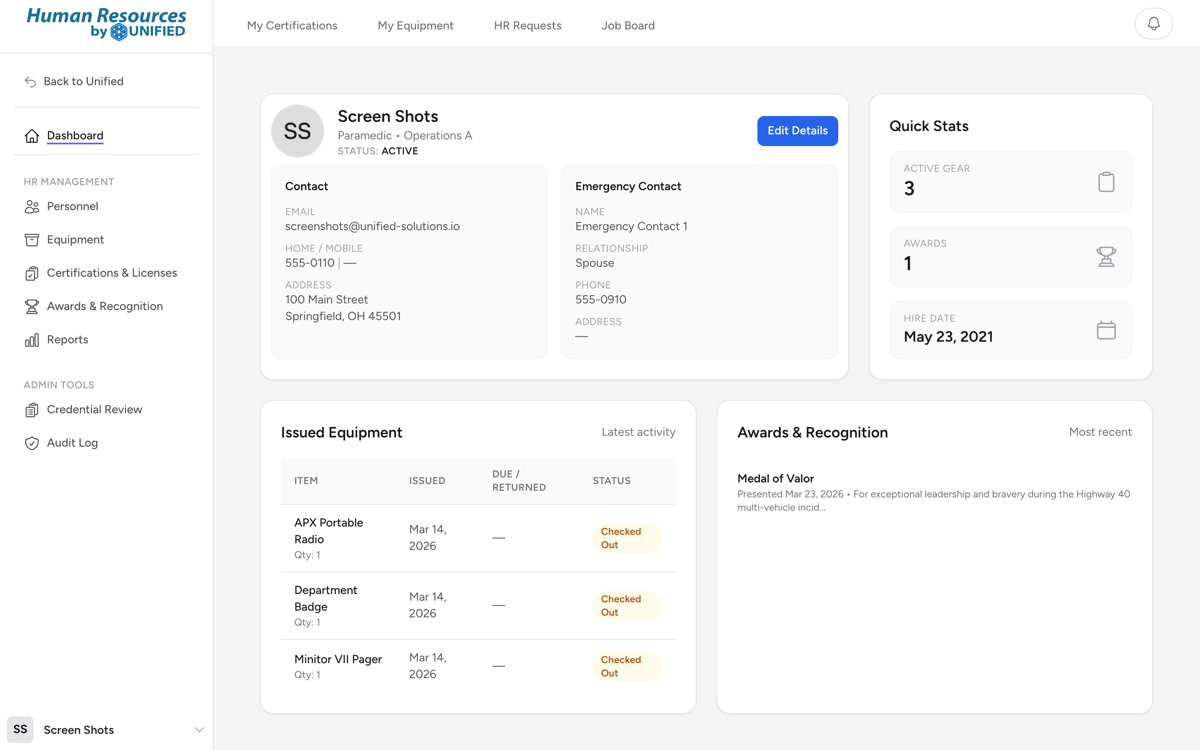Click the Equipment box icon in sidebar
Screen dimensions: 1200x750
(32, 240)
